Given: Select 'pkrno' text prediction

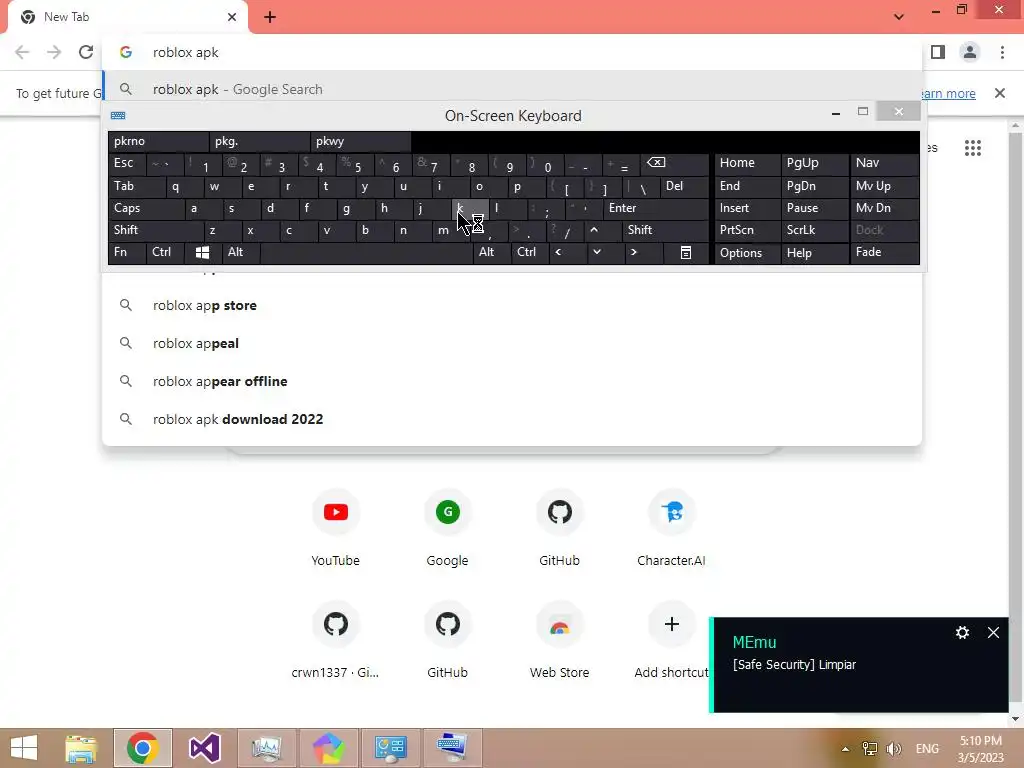Looking at the screenshot, I should coord(159,142).
